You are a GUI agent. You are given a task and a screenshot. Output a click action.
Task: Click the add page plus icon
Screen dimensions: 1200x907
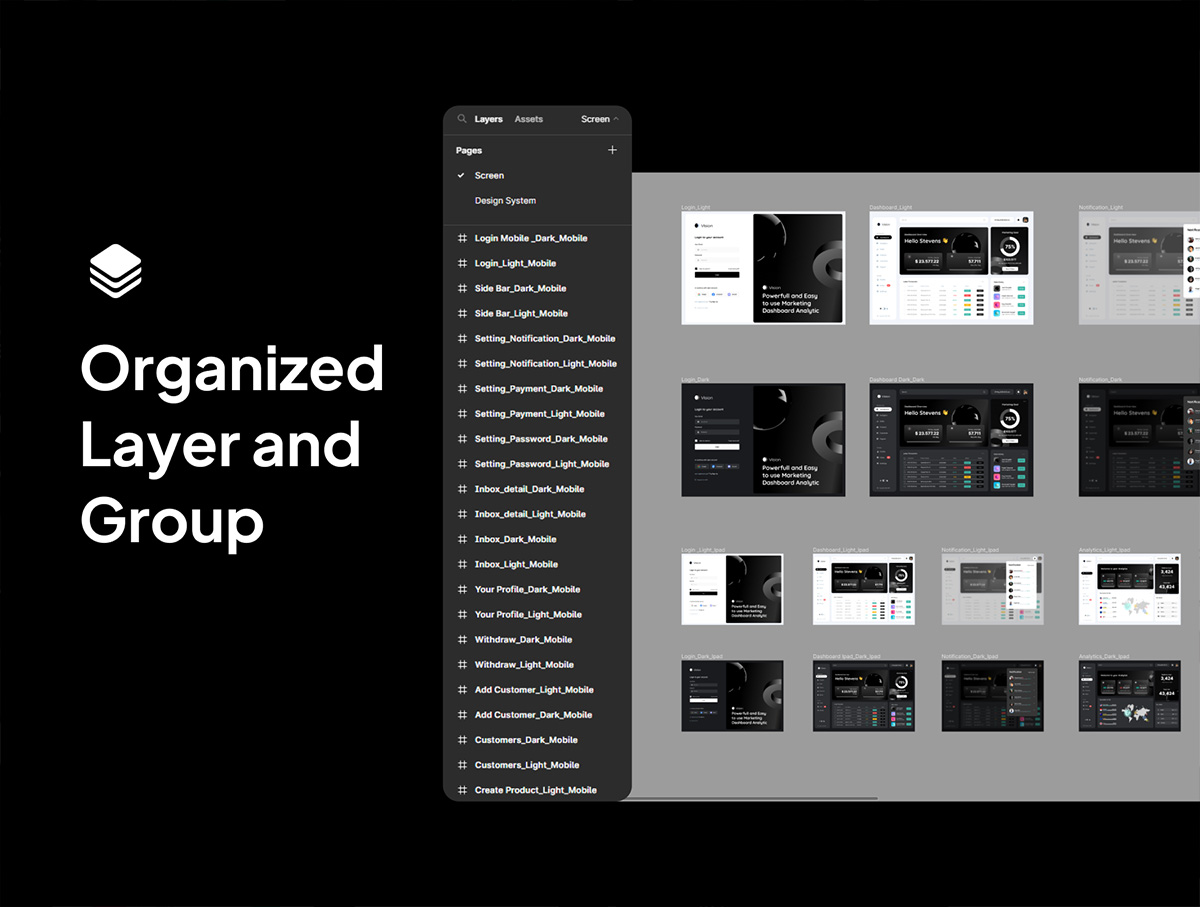612,150
